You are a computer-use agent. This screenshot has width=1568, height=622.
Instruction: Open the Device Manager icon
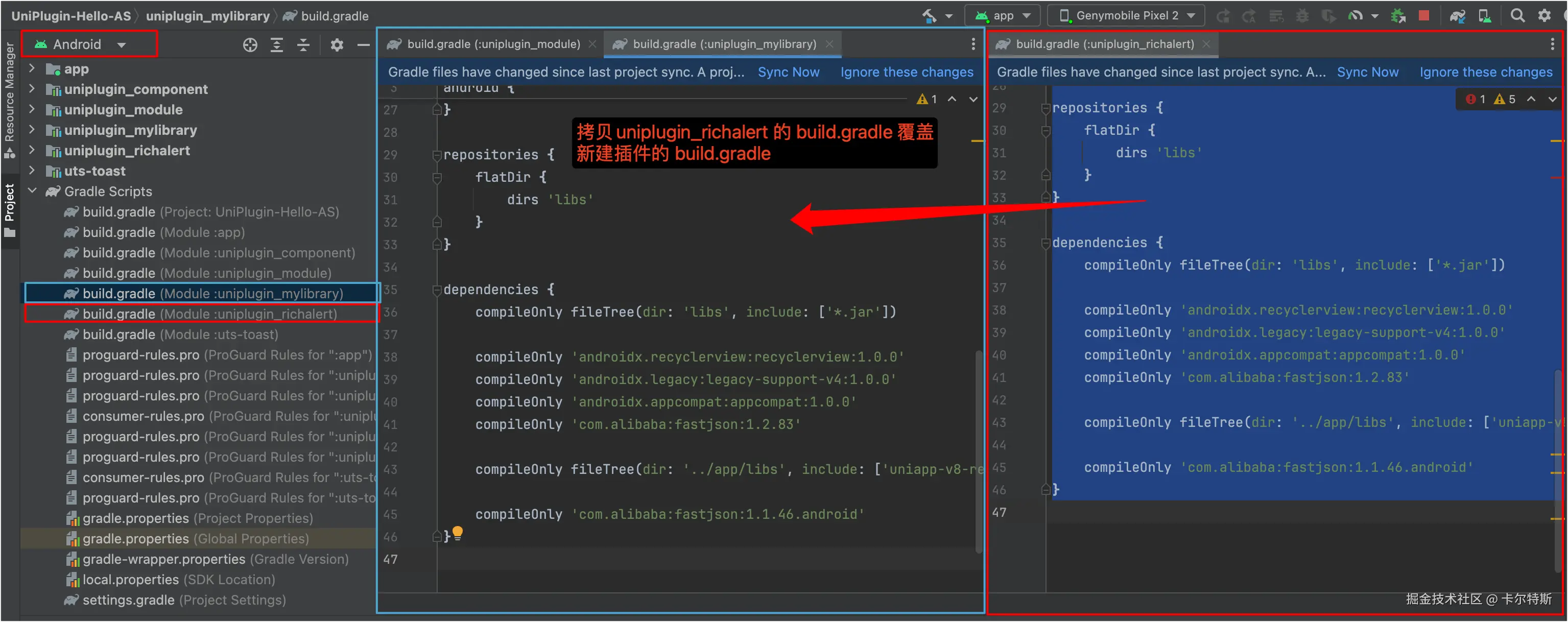[x=1485, y=16]
